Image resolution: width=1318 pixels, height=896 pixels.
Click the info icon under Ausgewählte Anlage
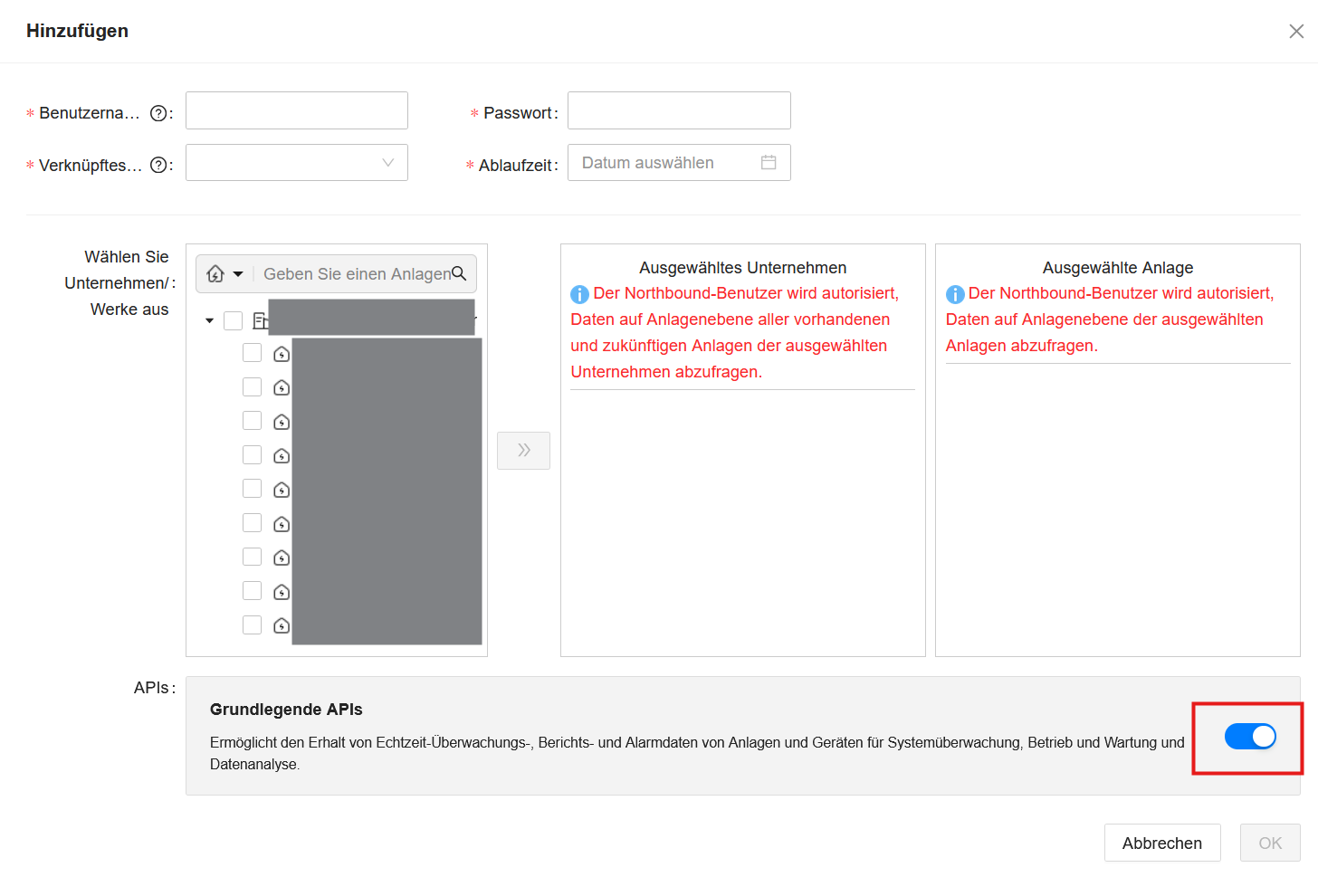954,293
